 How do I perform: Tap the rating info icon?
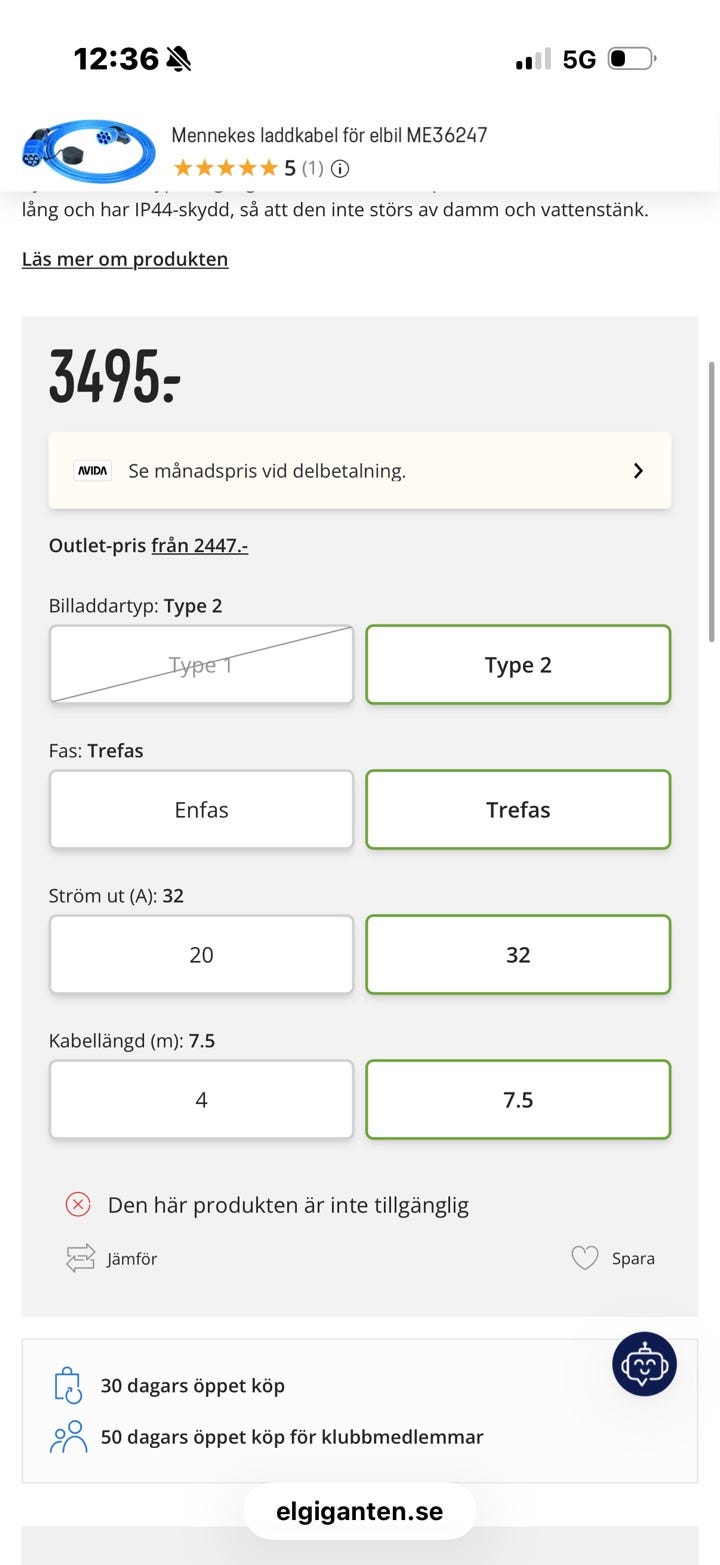(x=340, y=168)
